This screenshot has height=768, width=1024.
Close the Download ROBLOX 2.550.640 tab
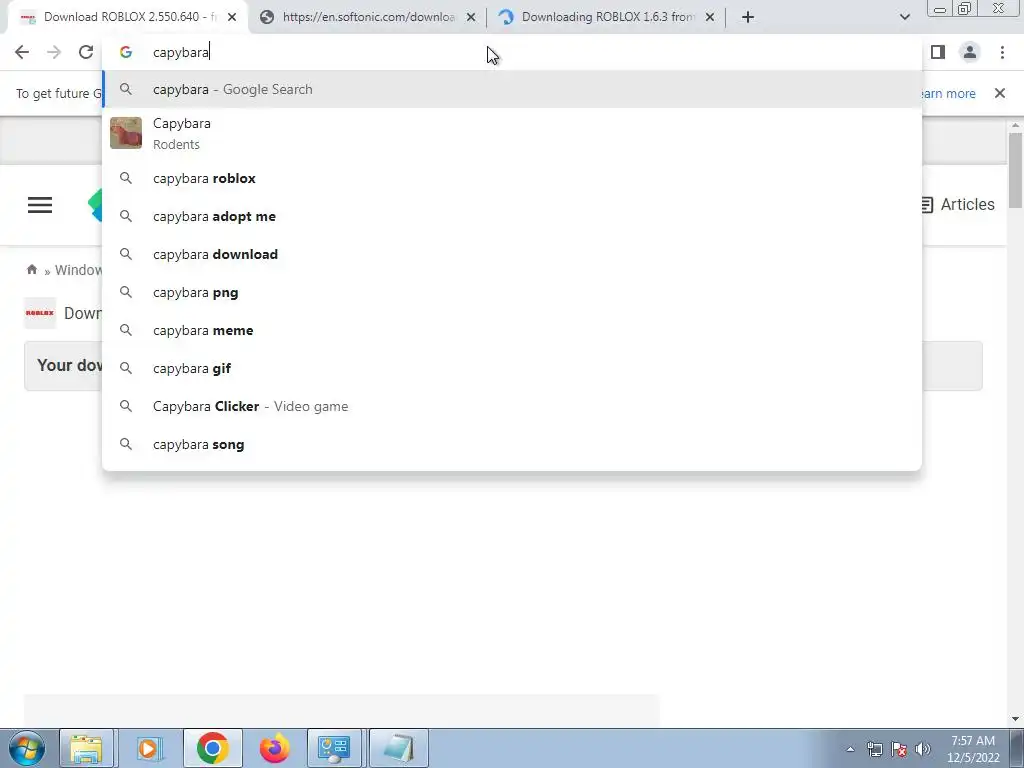click(x=232, y=17)
